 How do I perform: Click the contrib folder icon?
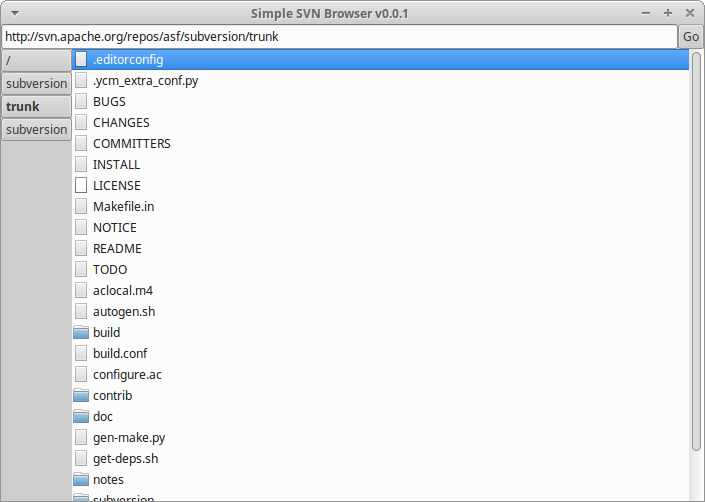81,395
